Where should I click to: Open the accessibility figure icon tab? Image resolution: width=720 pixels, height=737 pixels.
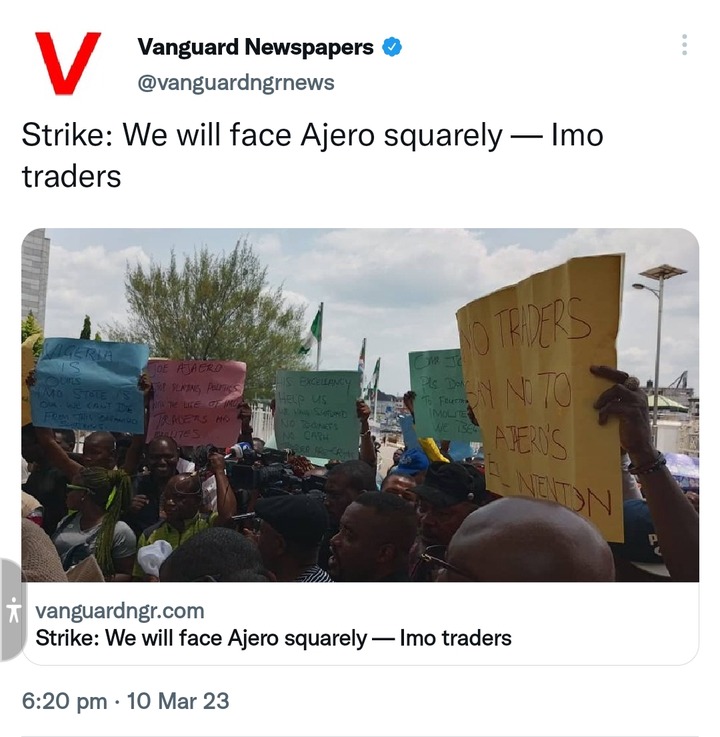[13, 610]
